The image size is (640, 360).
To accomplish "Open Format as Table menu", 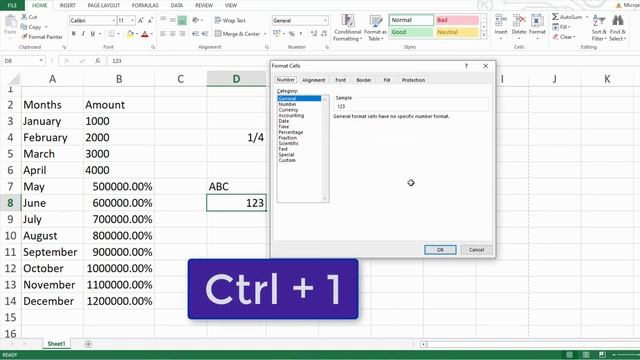I will pos(375,28).
